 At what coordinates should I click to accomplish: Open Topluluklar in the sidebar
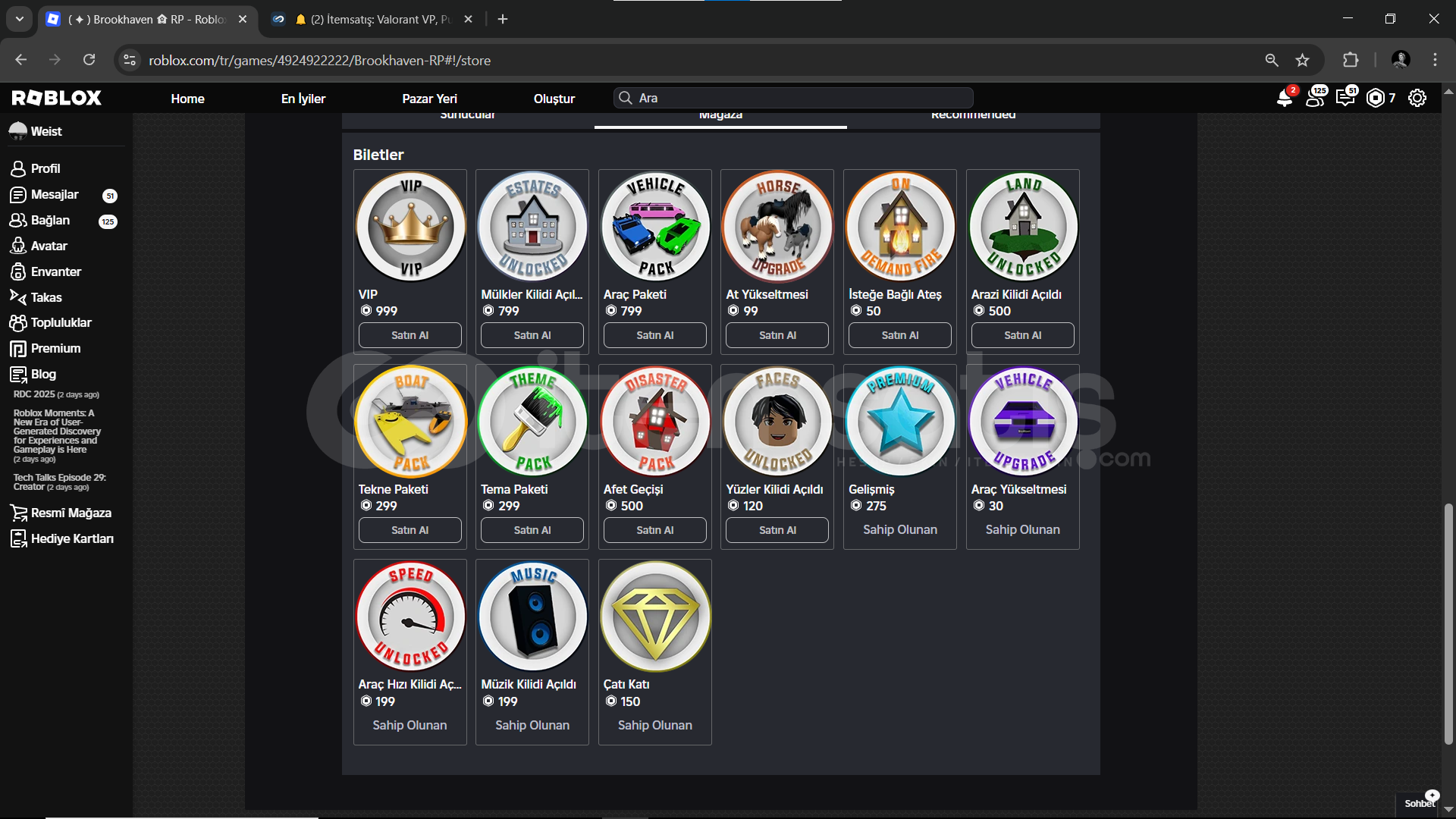(x=51, y=322)
